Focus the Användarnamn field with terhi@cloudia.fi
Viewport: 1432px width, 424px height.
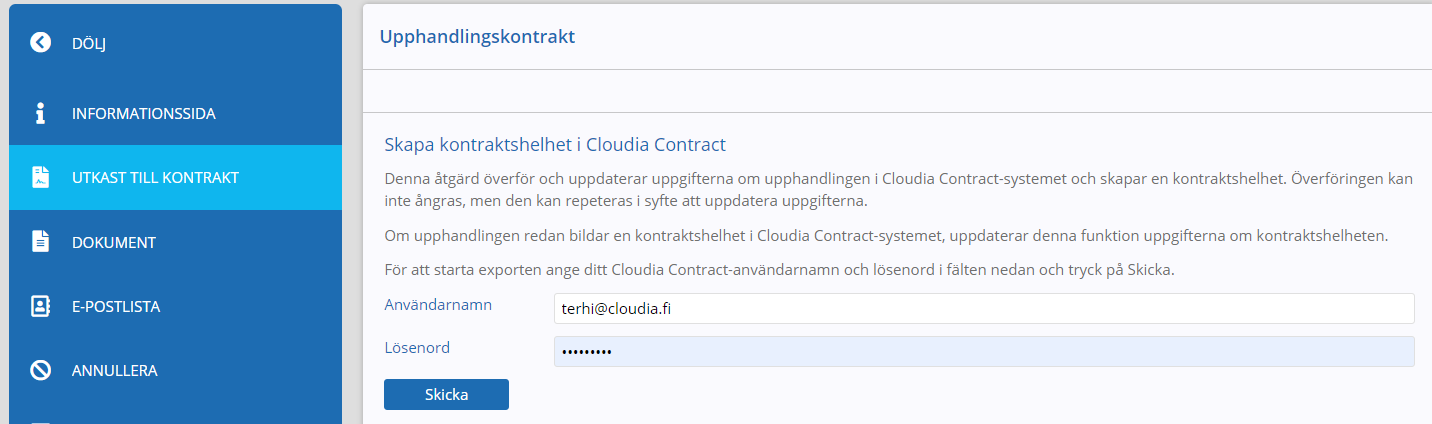[x=984, y=309]
